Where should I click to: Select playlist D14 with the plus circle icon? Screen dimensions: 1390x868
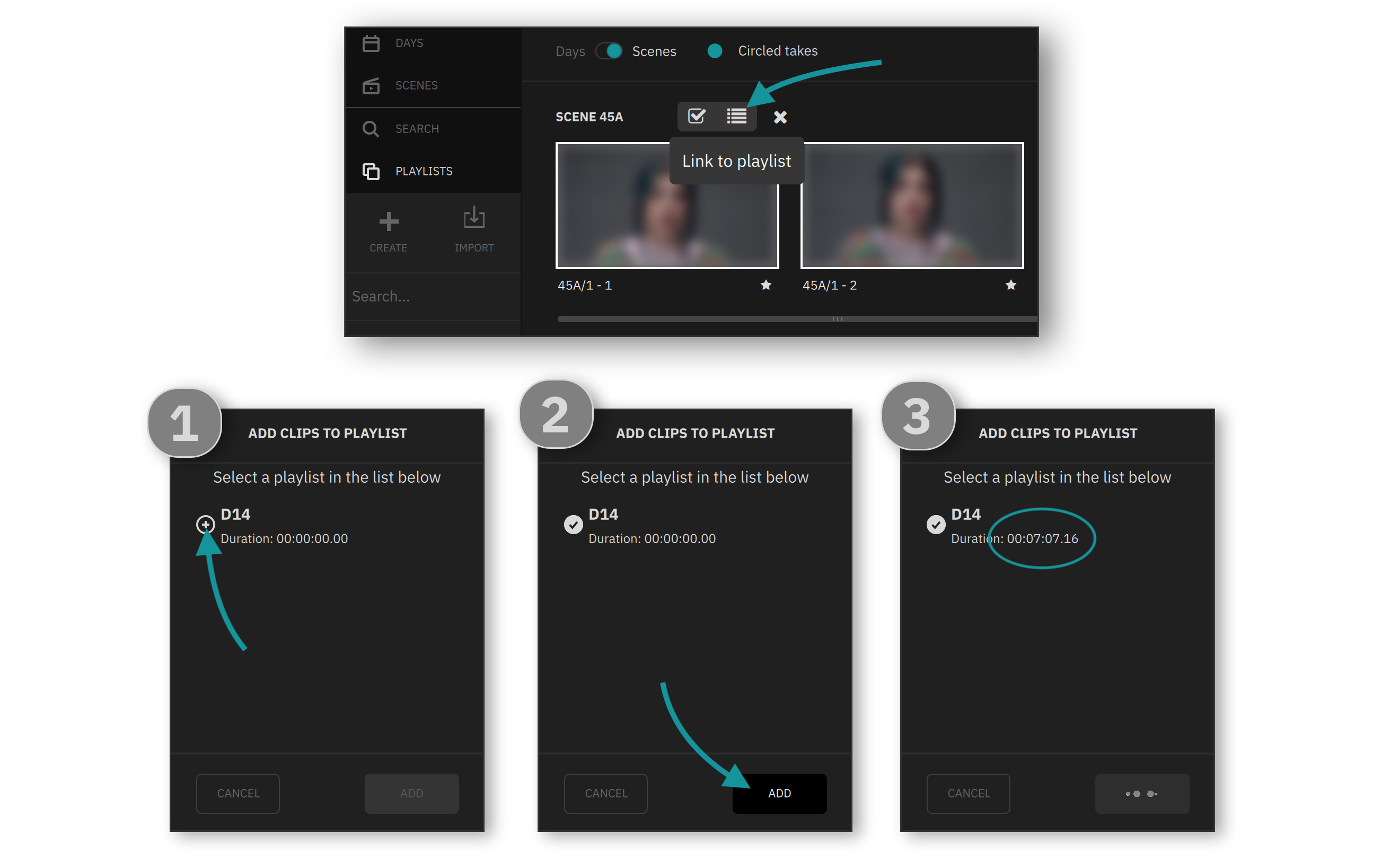tap(206, 524)
